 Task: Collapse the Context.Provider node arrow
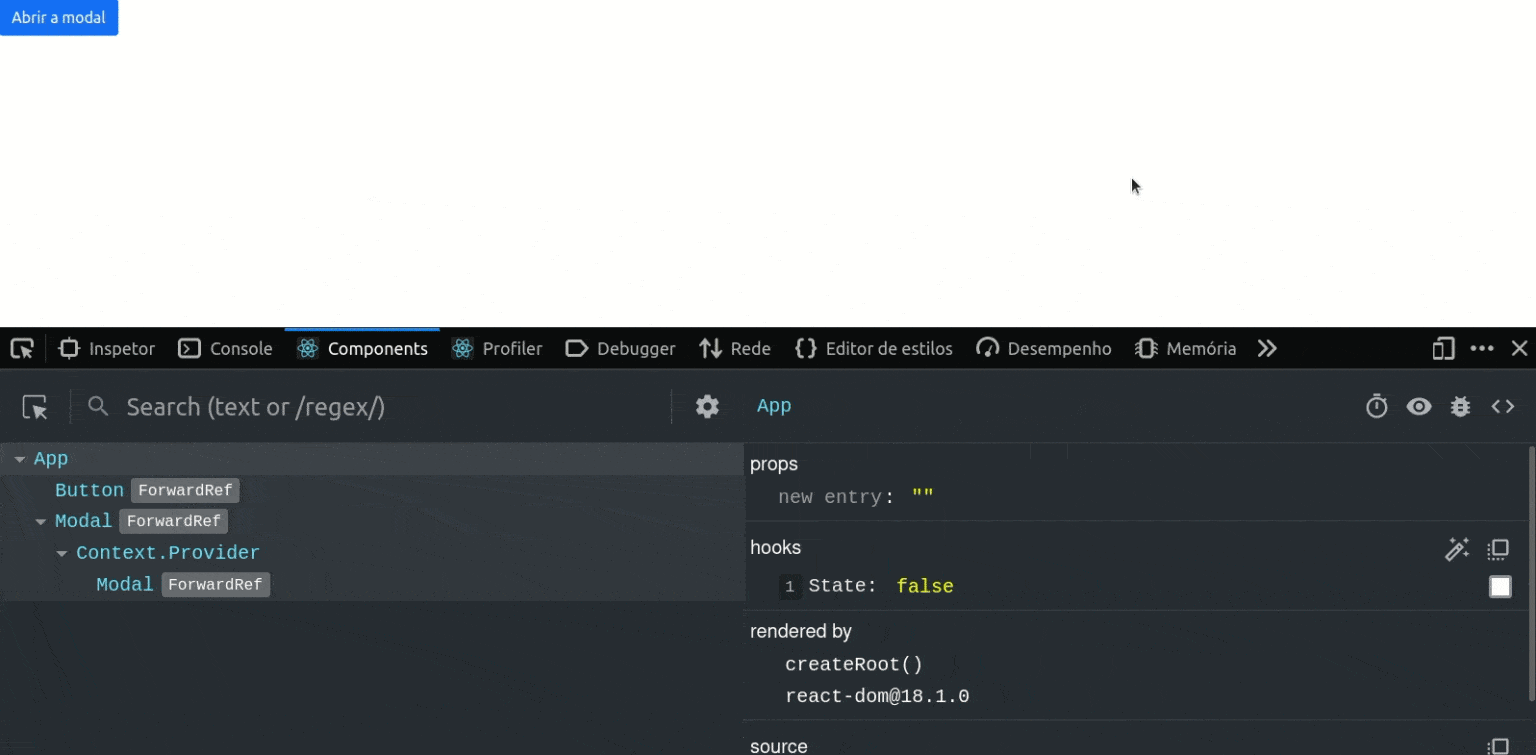coord(62,554)
